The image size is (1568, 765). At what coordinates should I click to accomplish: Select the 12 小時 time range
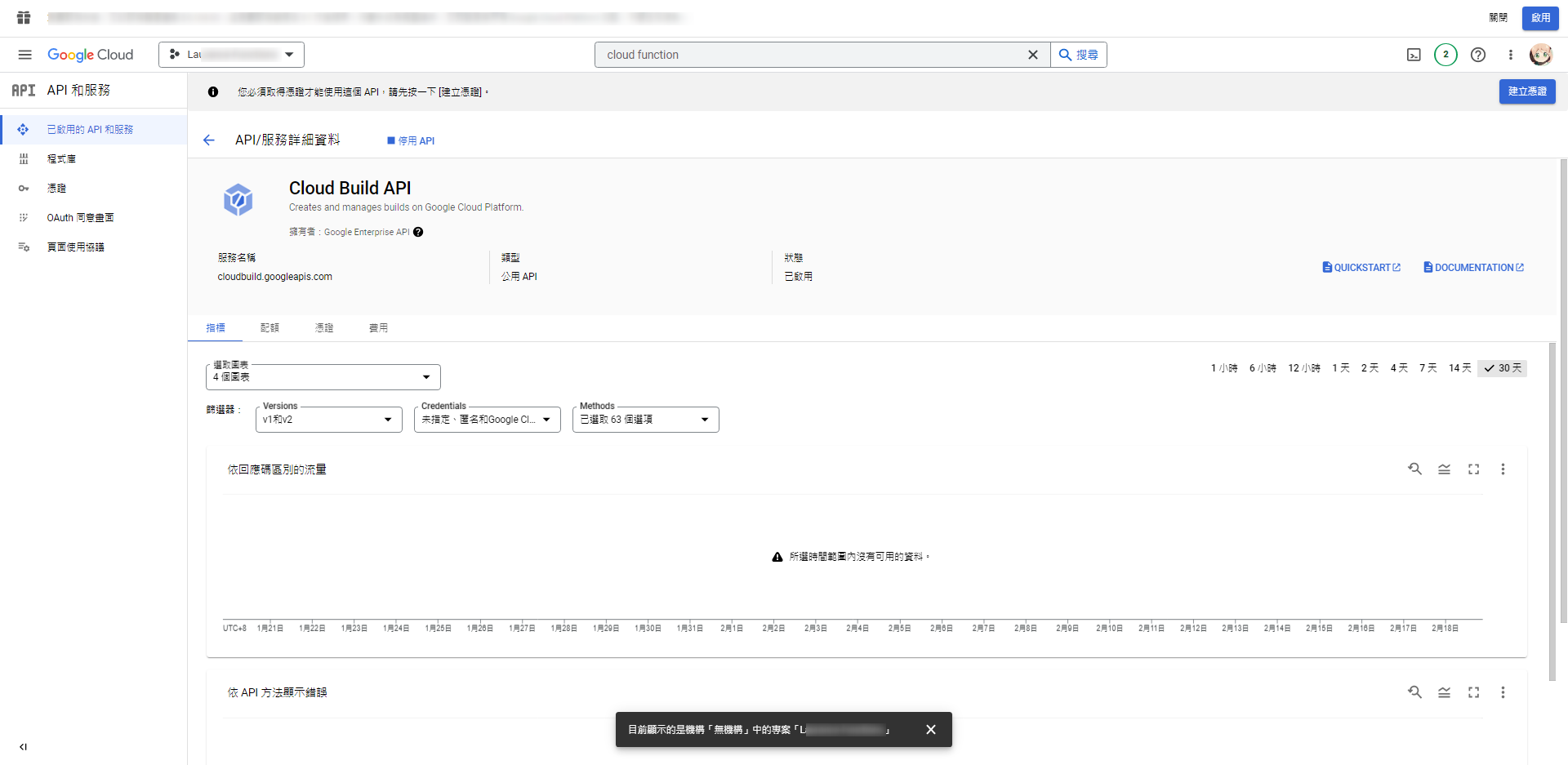(x=1304, y=368)
